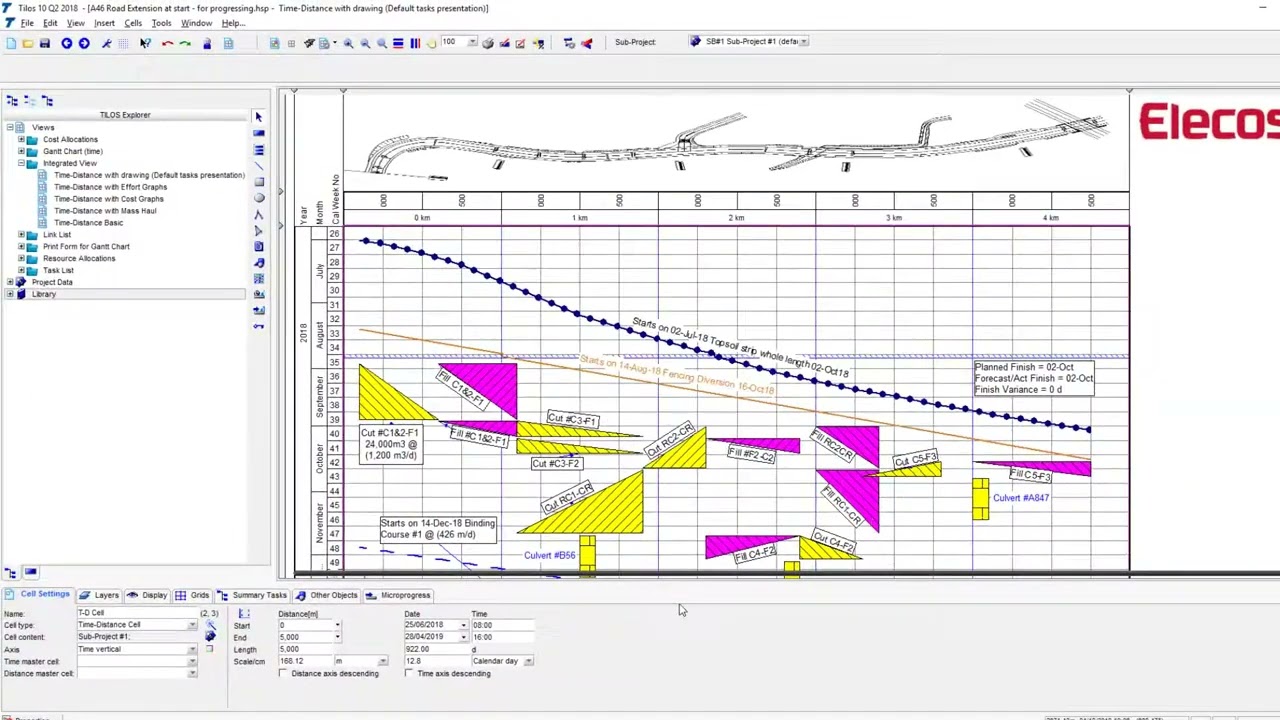Select the polyline drawing tool
1280x720 pixels.
click(x=259, y=214)
